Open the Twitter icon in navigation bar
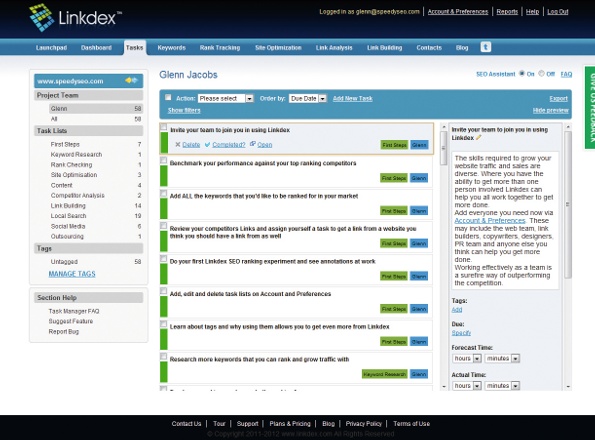The image size is (595, 440). point(486,47)
